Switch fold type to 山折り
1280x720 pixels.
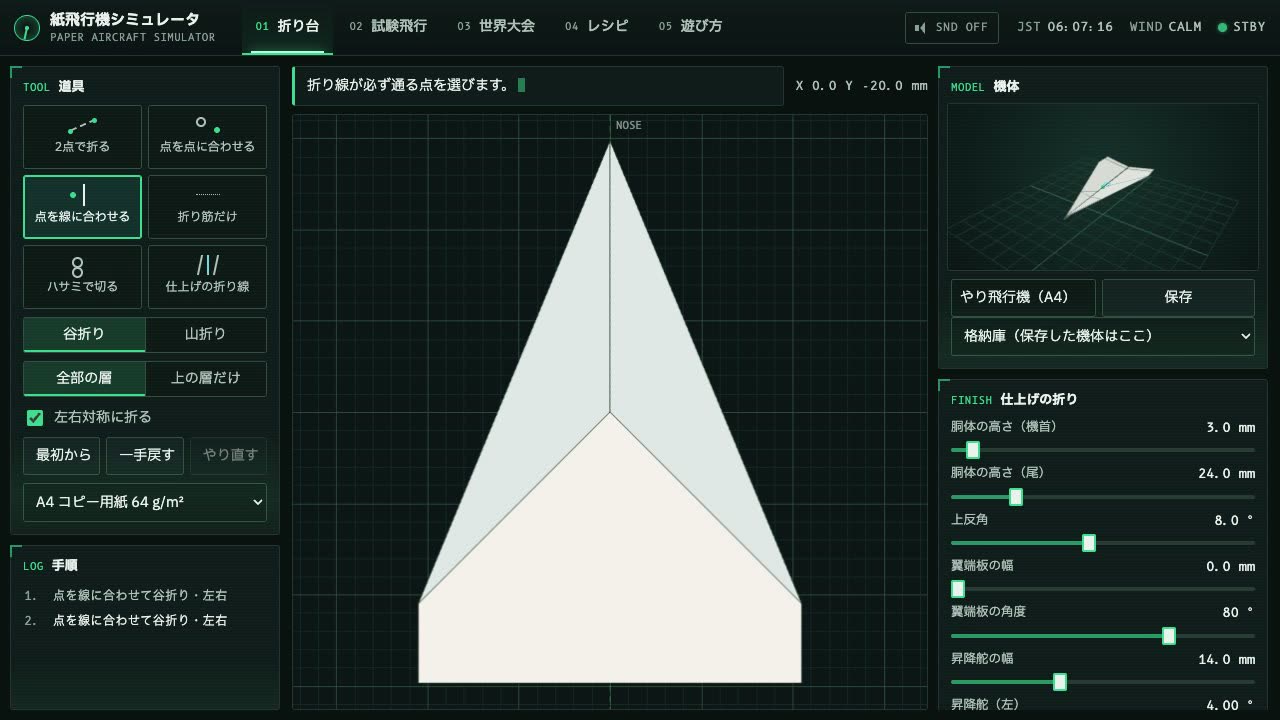[206, 335]
